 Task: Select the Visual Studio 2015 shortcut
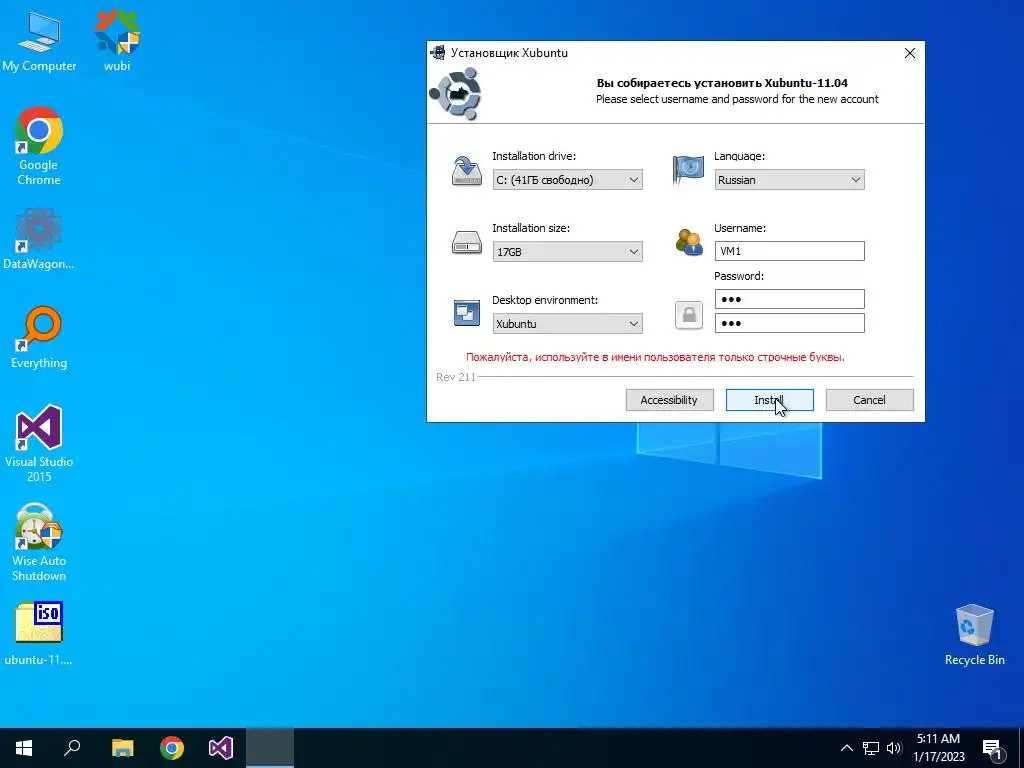39,443
